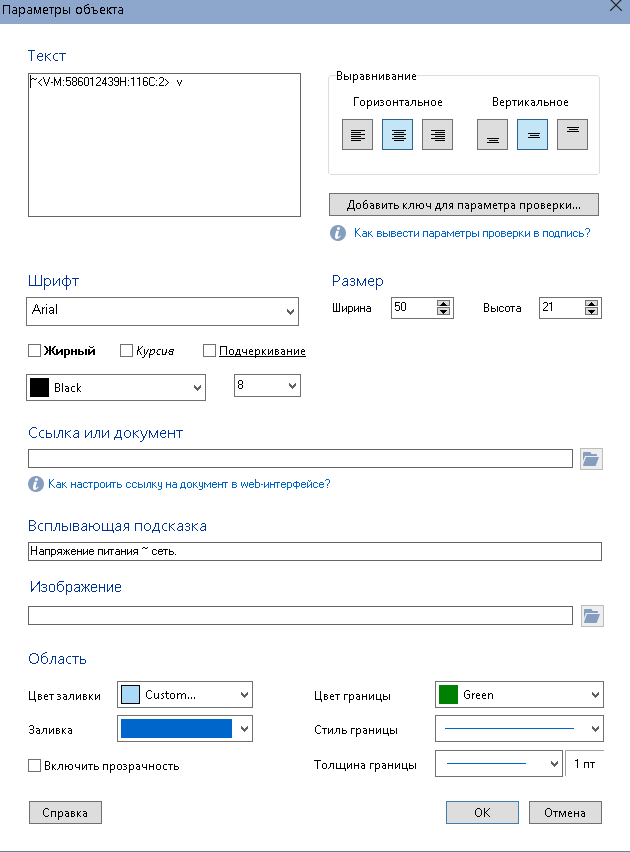630x852 pixels.
Task: Open the Green border color dropdown
Action: [519, 694]
